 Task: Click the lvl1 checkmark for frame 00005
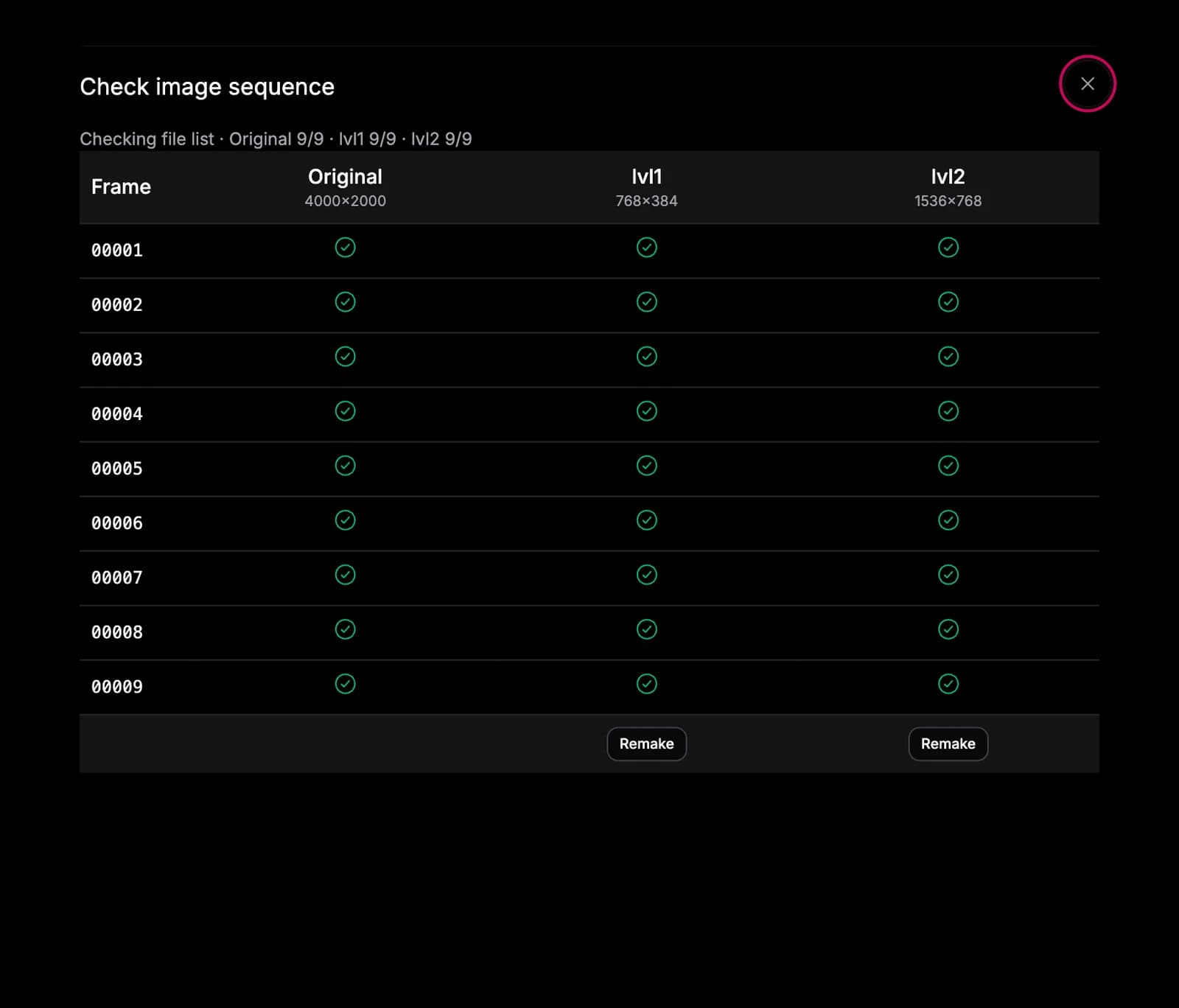[x=646, y=466]
